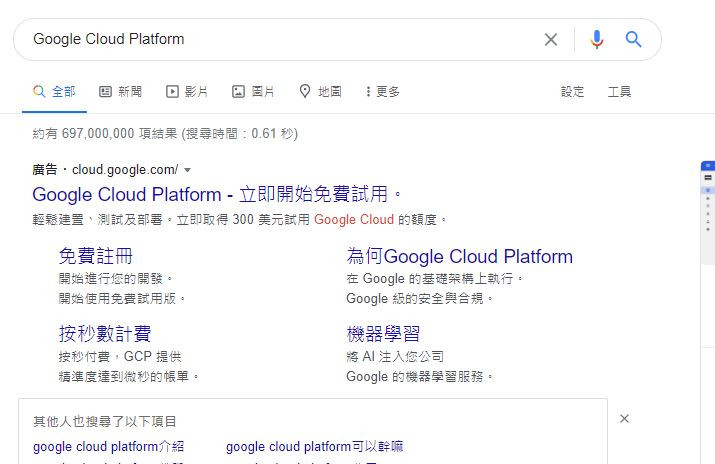Select the 全部 tab
Image resolution: width=715 pixels, height=464 pixels.
pyautogui.click(x=54, y=92)
